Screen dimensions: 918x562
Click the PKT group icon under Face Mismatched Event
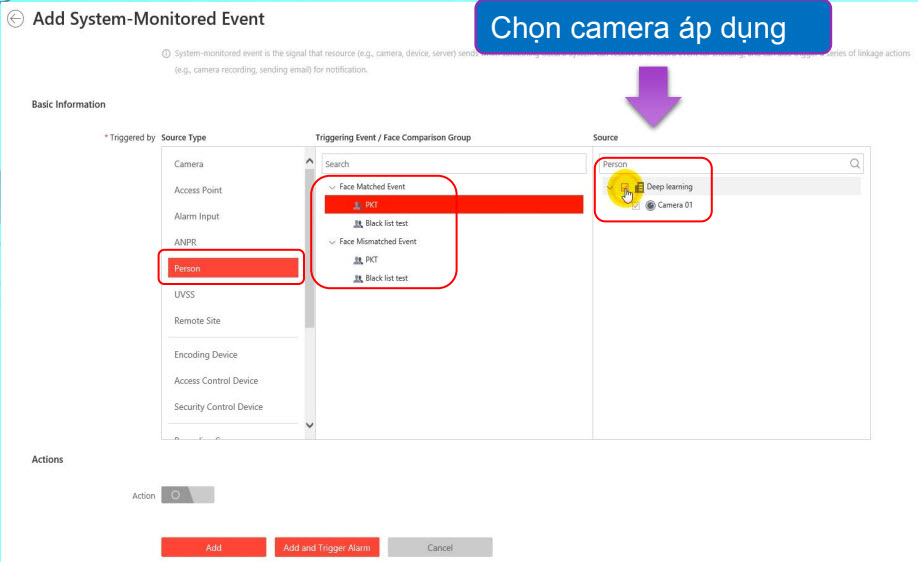coord(357,260)
